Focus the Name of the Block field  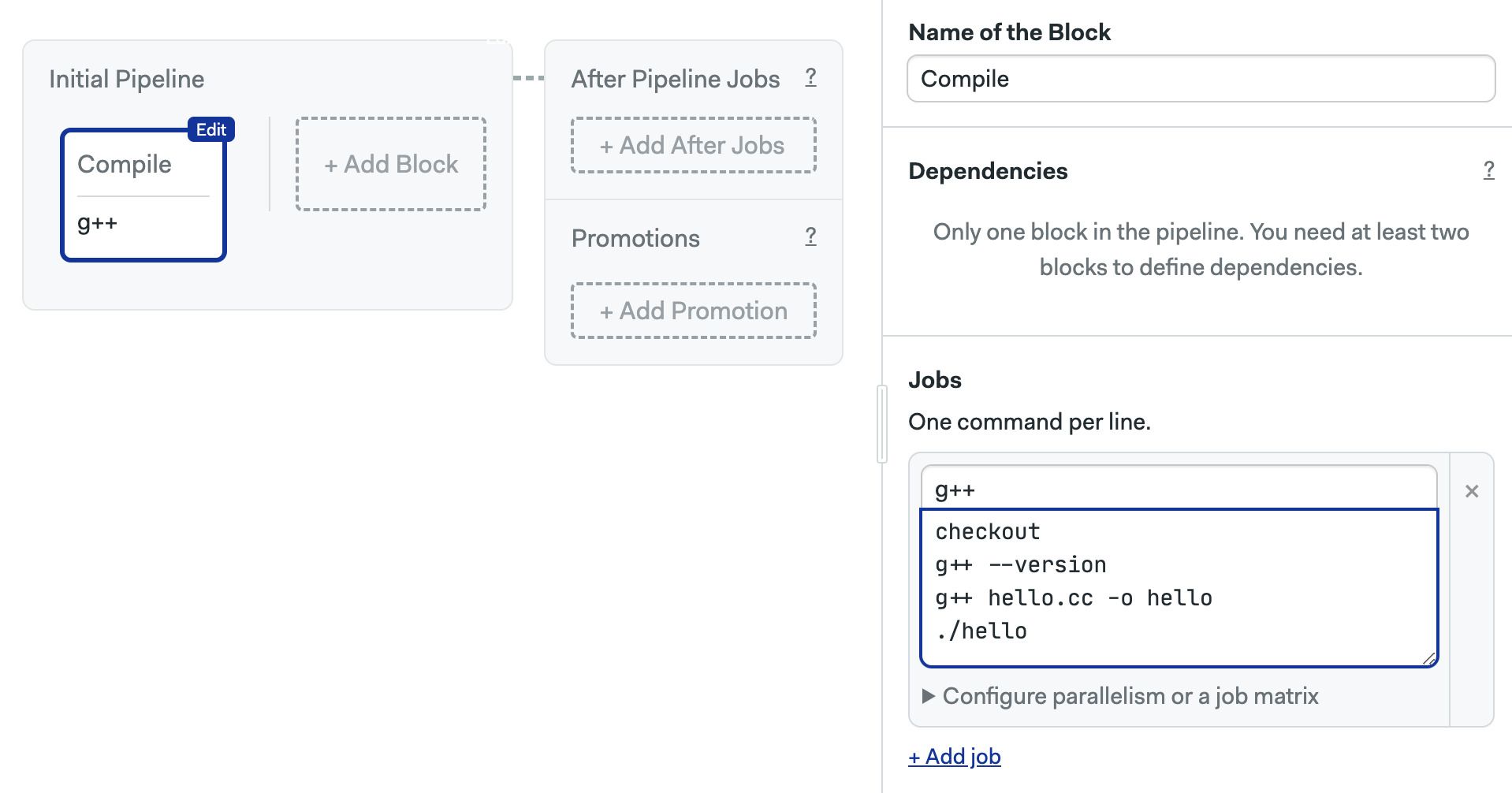(1201, 79)
